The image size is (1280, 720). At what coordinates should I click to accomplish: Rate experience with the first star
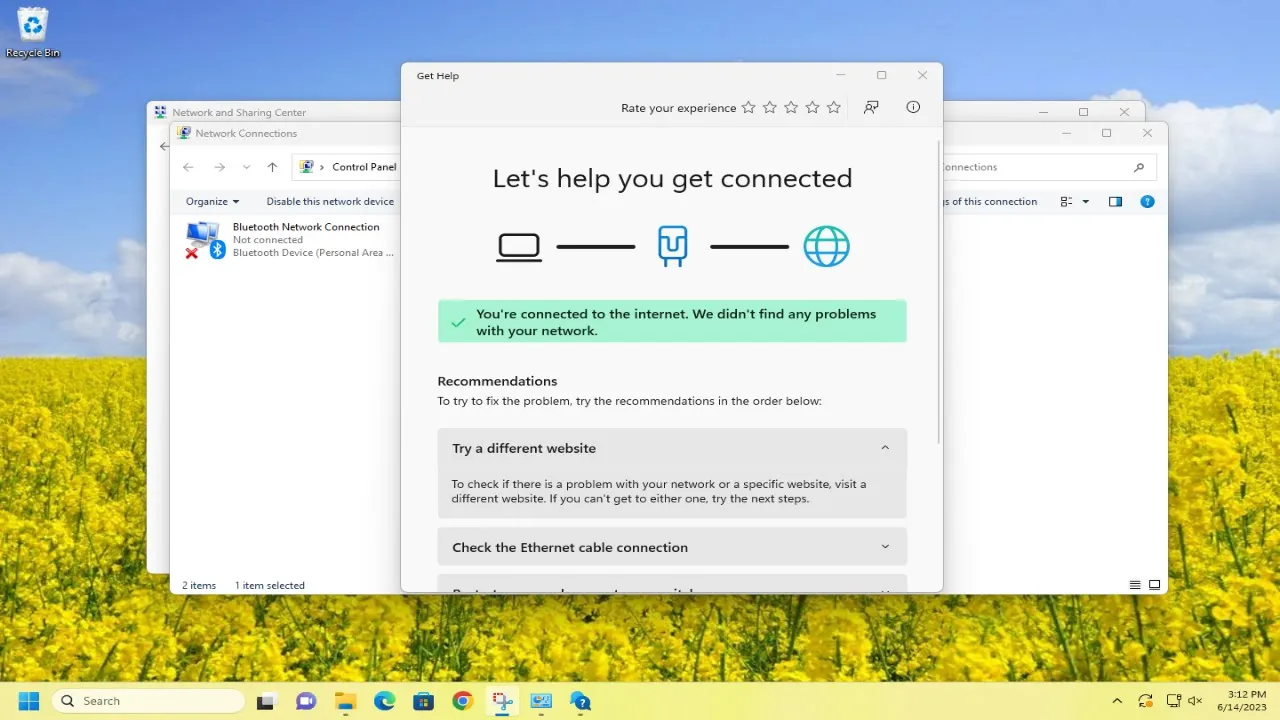tap(748, 107)
